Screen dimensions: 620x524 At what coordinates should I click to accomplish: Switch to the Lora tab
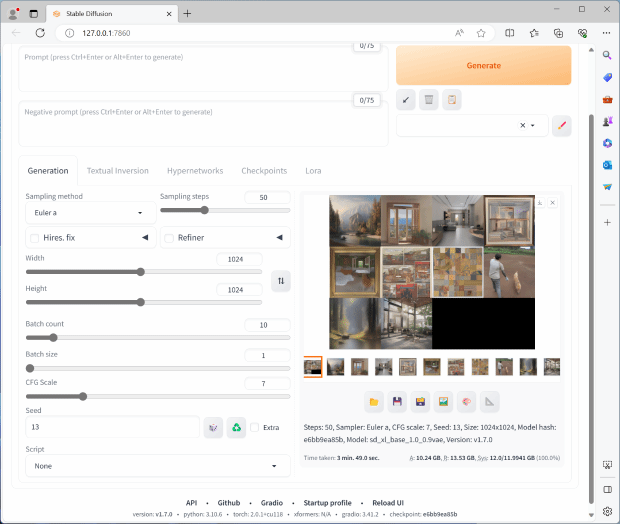[x=313, y=171]
